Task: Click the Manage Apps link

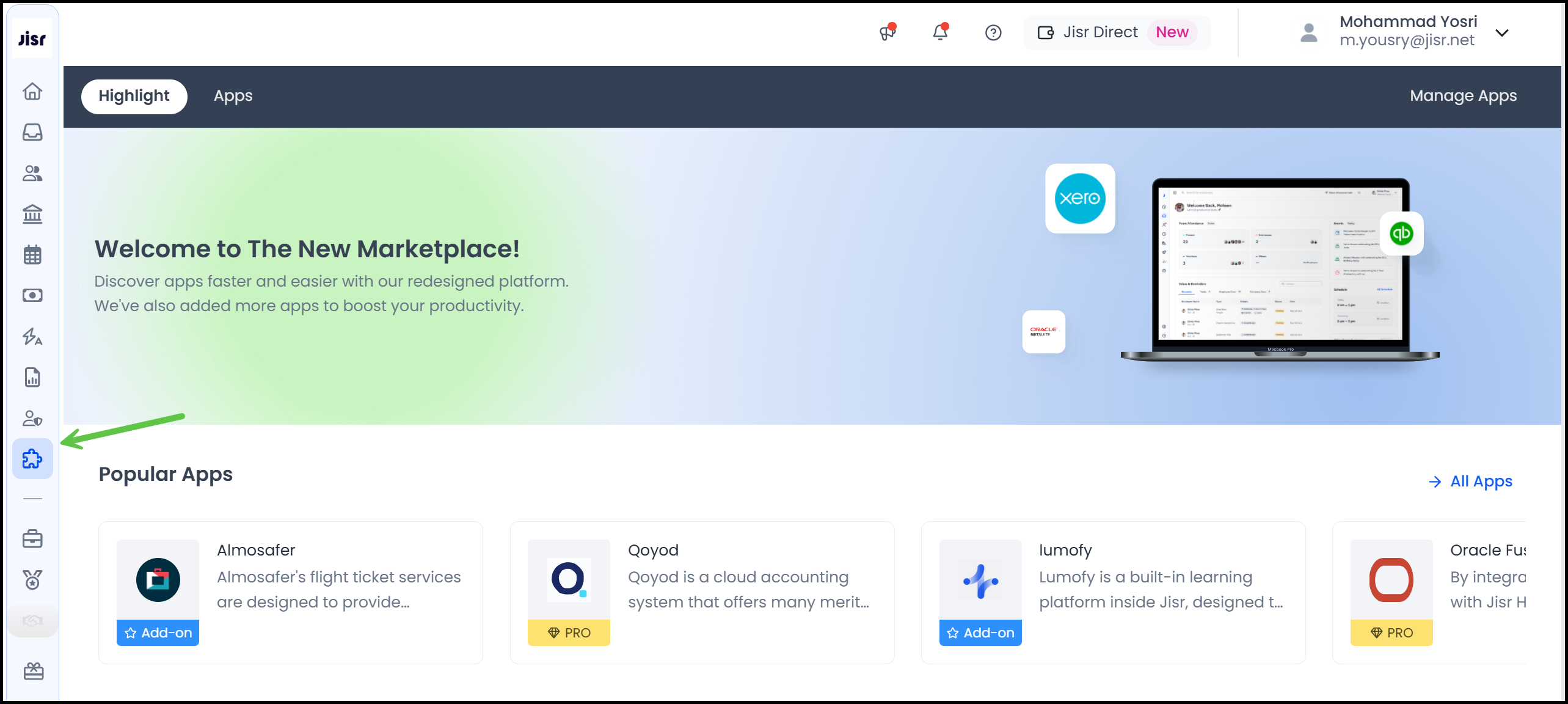Action: [1463, 96]
